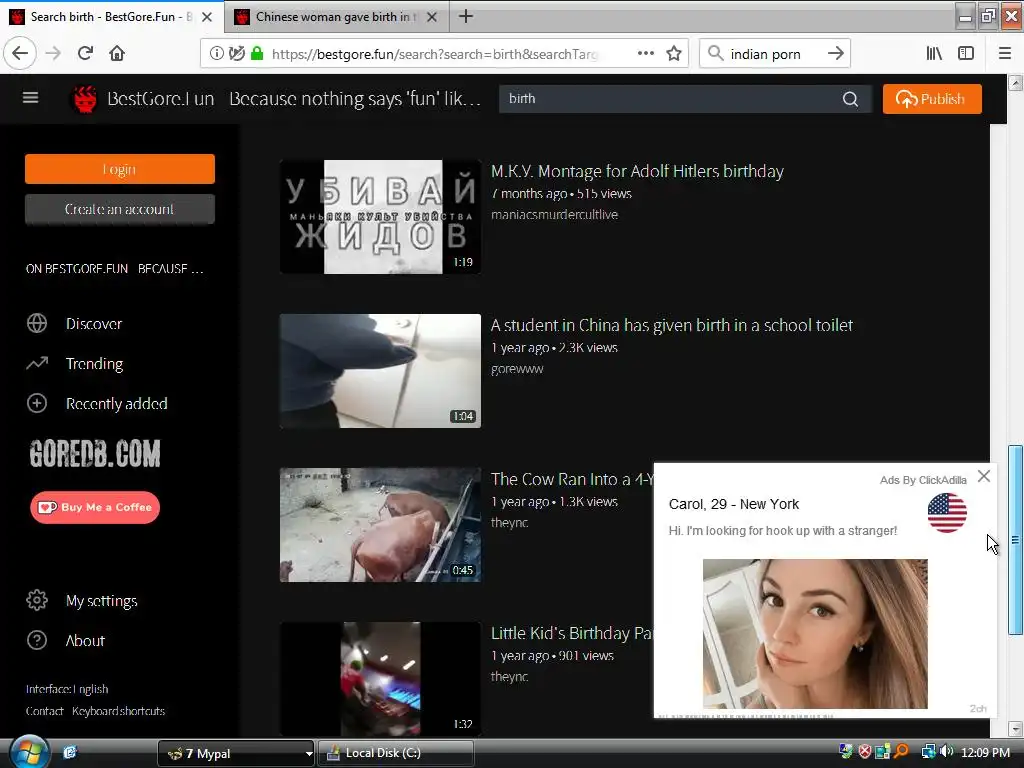Click the network tray icon
The width and height of the screenshot is (1024, 768).
pos(928,752)
